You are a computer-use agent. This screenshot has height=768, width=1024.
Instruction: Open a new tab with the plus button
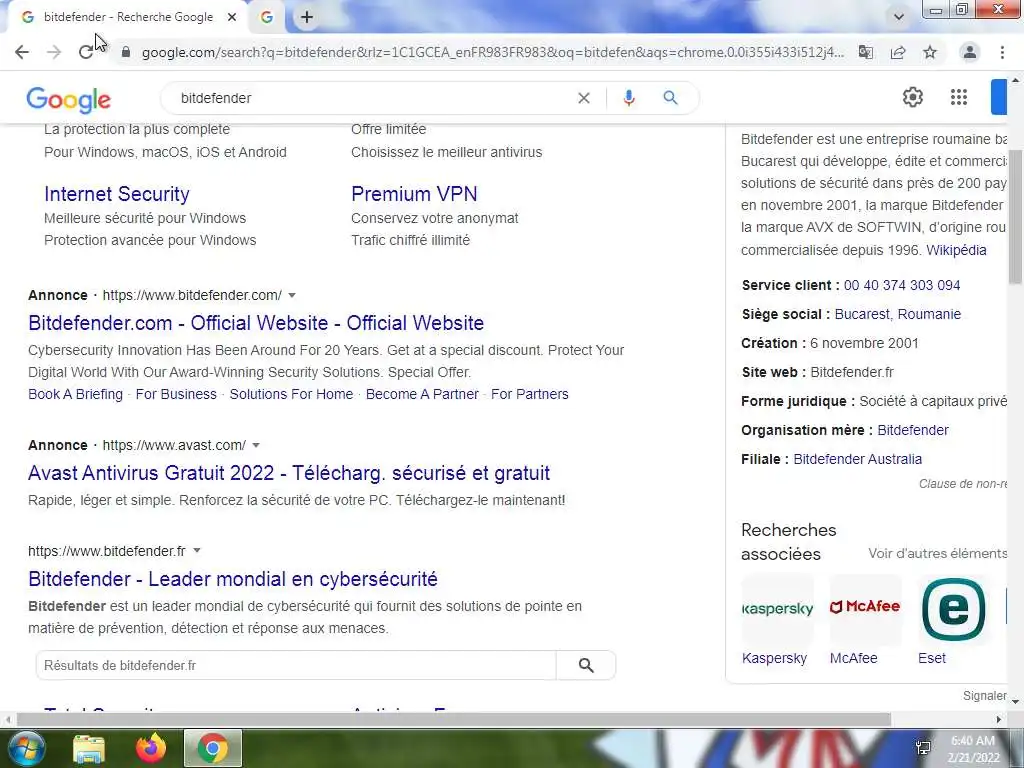click(307, 18)
